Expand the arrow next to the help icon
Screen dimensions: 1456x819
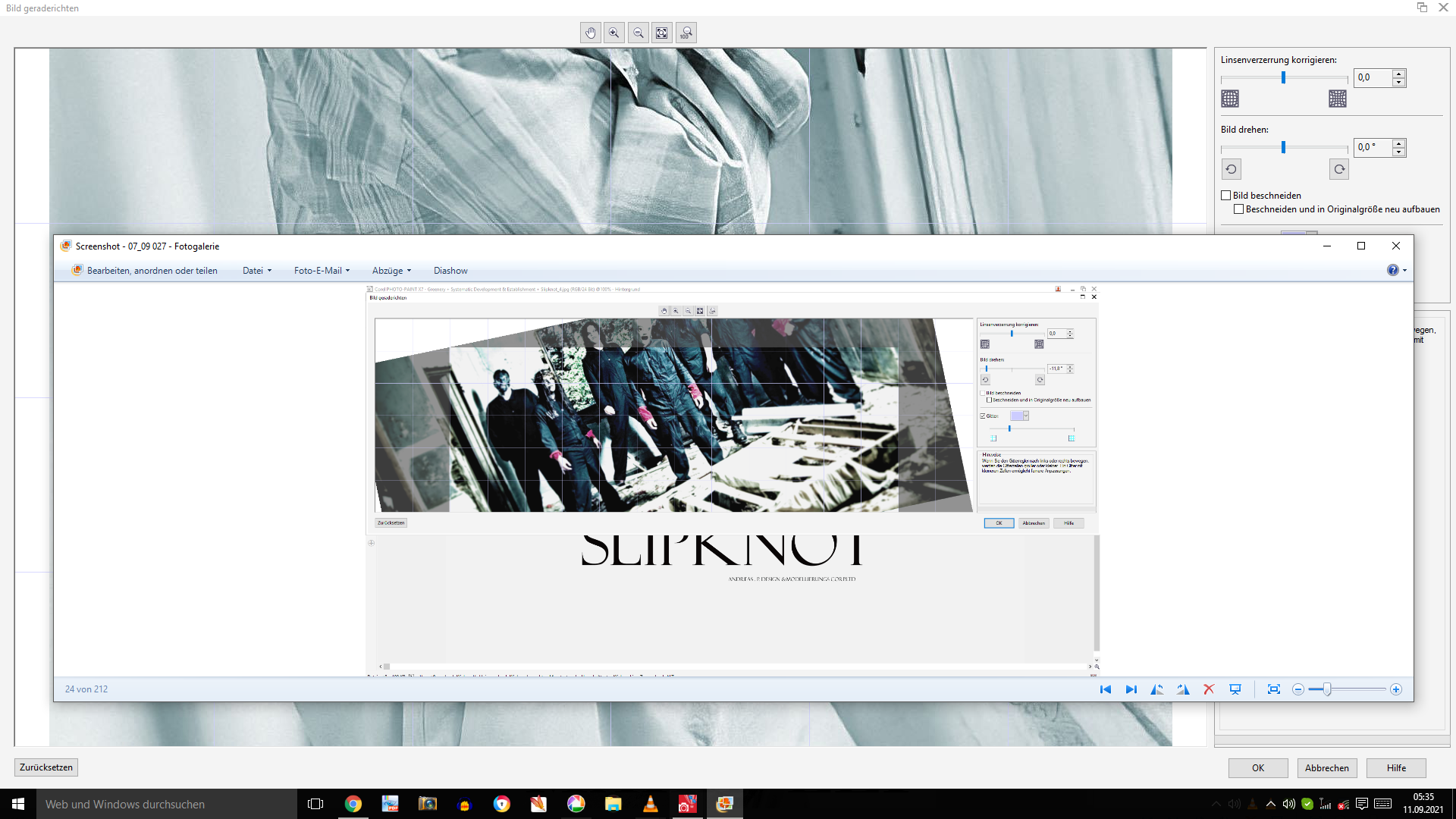[x=1405, y=271]
